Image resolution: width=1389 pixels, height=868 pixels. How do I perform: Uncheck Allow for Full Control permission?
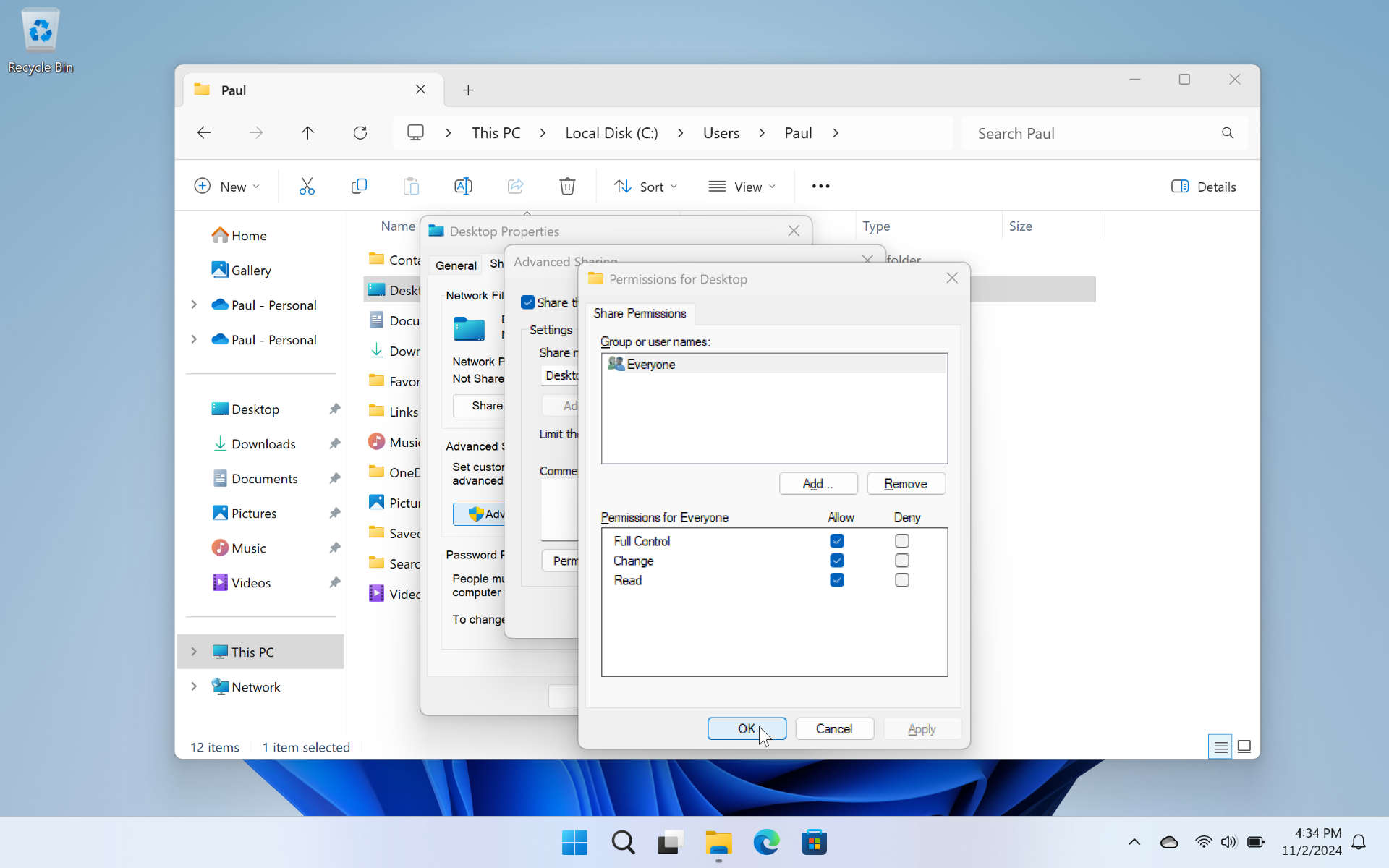(x=837, y=541)
